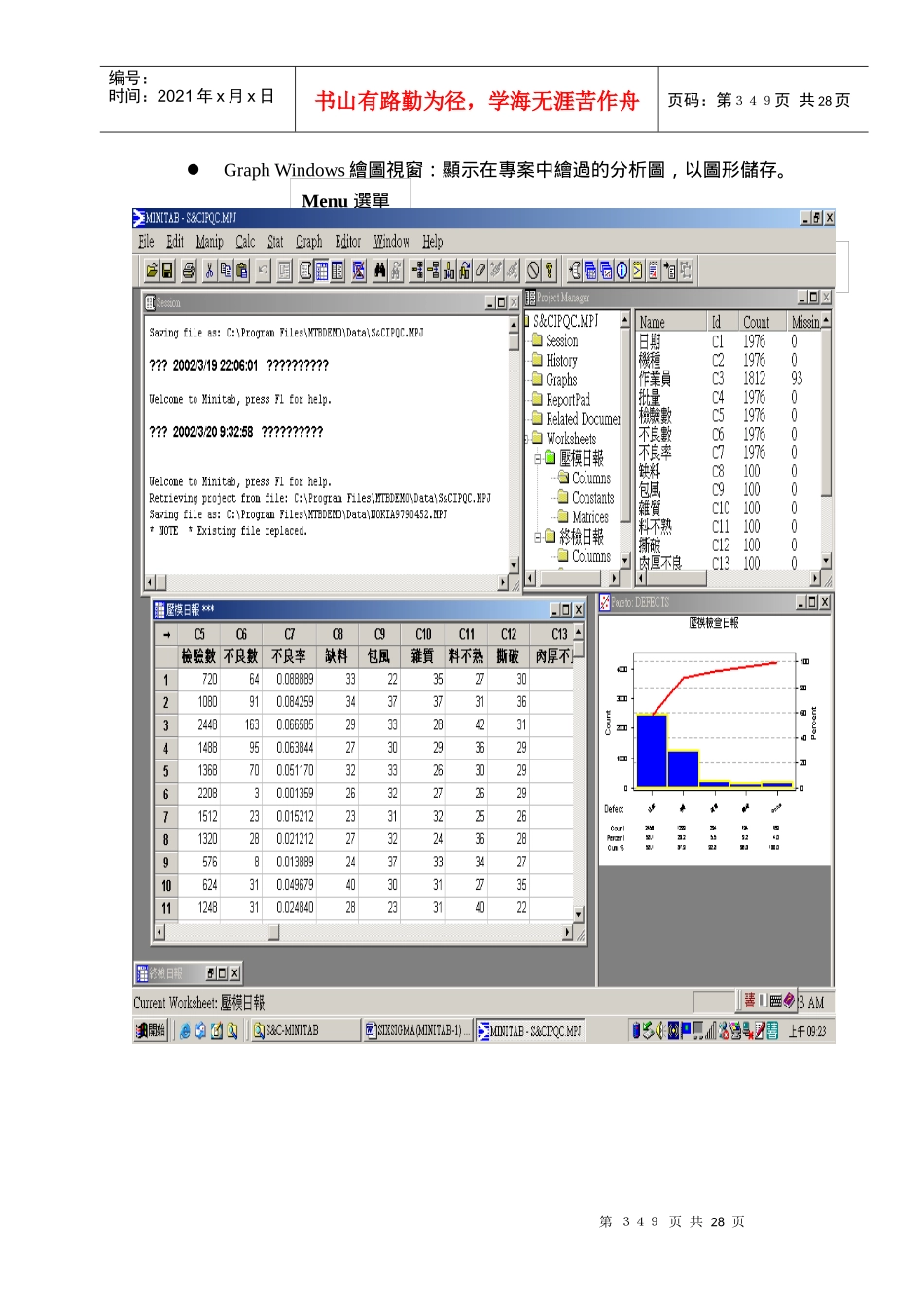Open the File menu

(146, 242)
